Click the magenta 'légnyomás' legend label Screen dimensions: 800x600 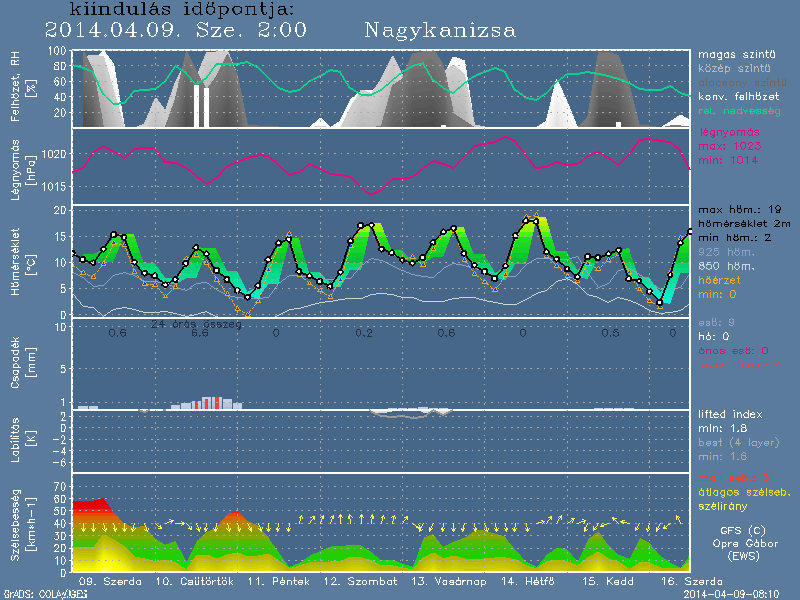point(731,132)
